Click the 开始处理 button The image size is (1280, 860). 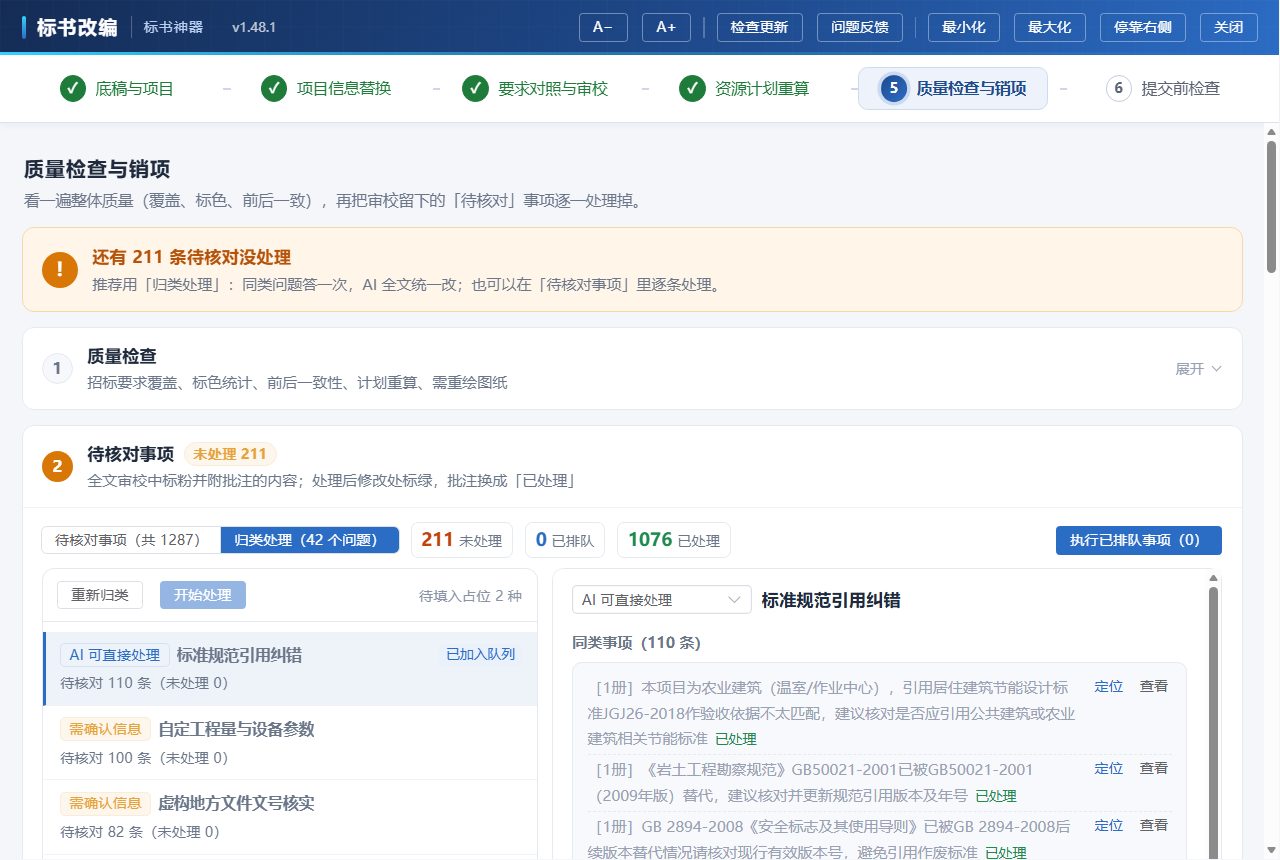(203, 595)
